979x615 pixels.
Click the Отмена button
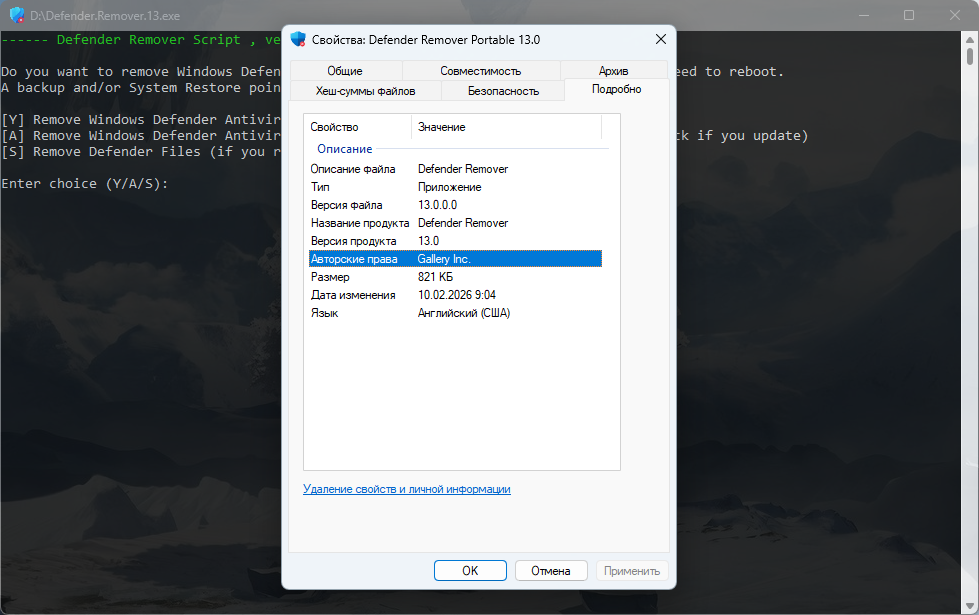pyautogui.click(x=551, y=571)
